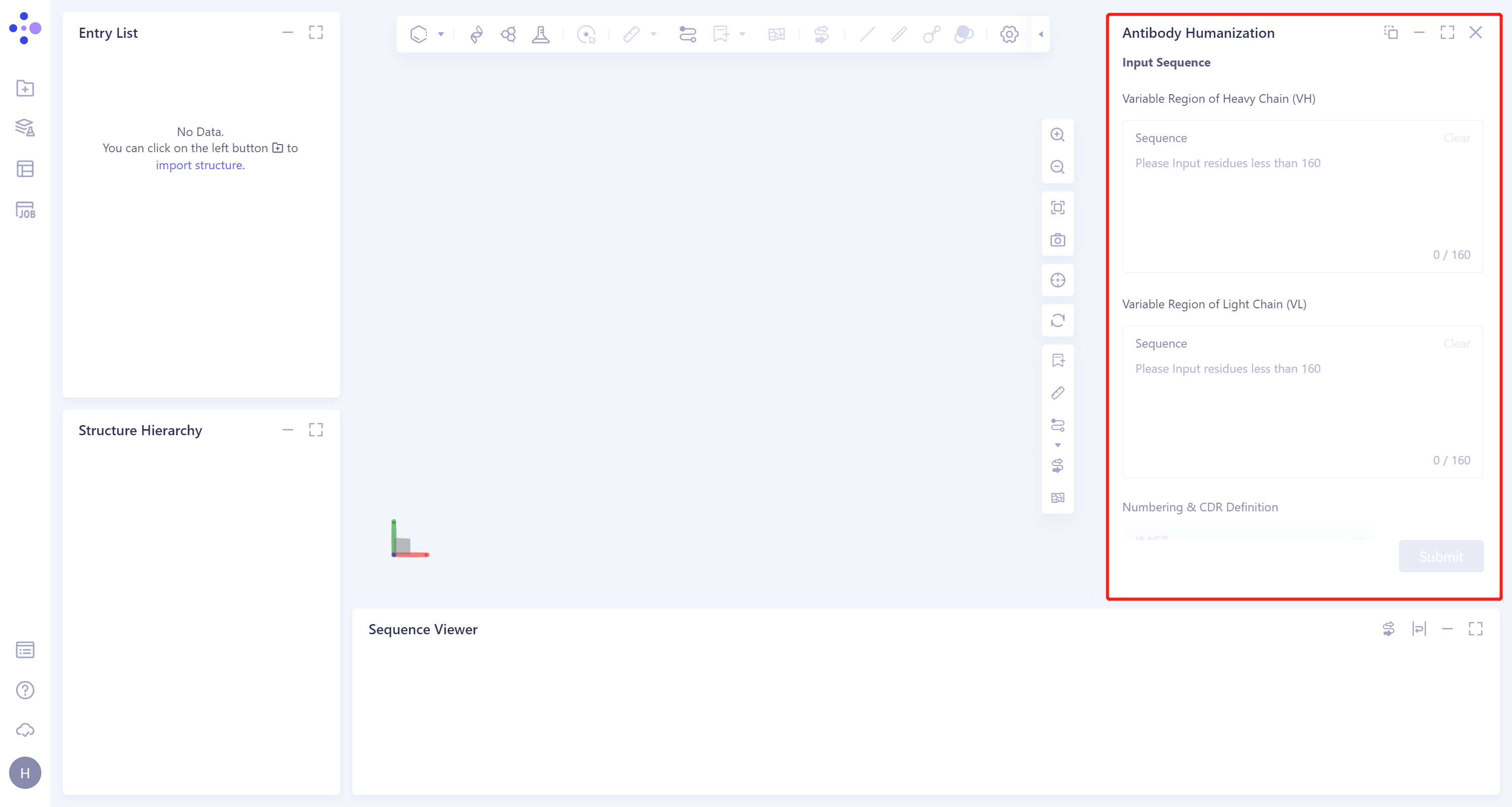Open the bookmark tool dropdown arrow

point(741,34)
